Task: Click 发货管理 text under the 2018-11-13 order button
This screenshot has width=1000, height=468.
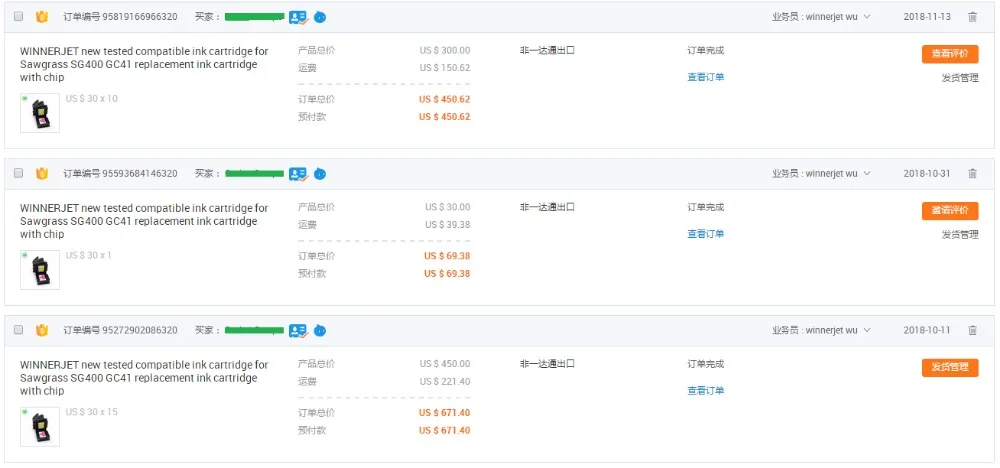Action: point(960,78)
